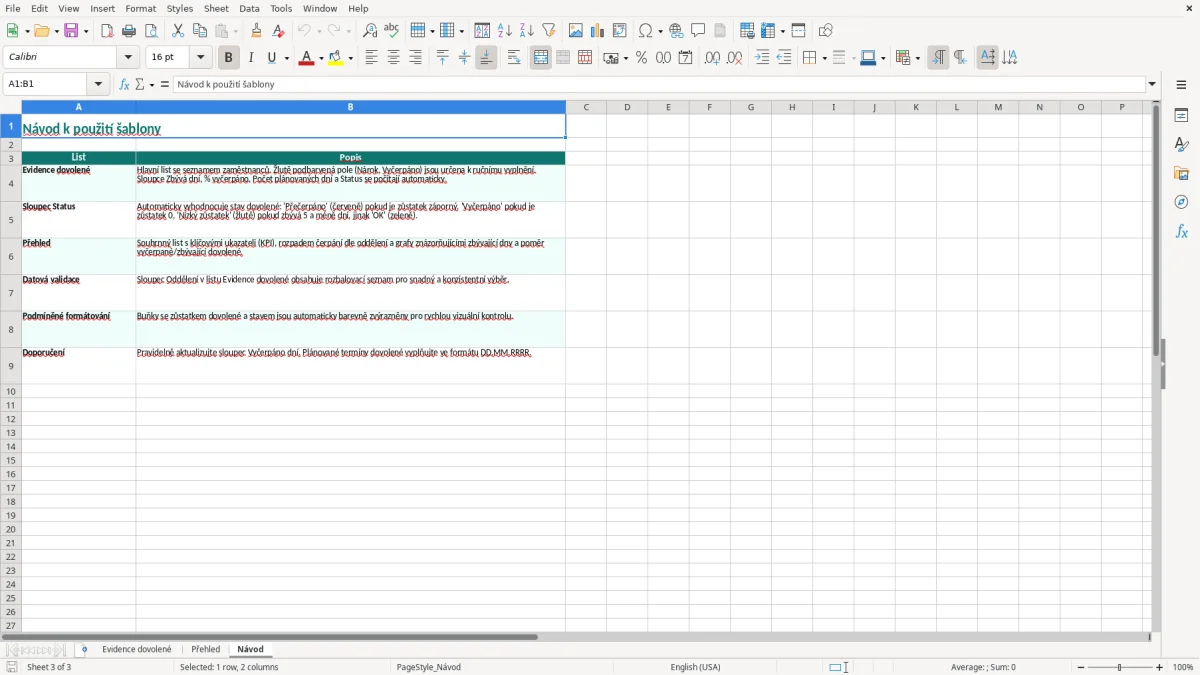The width and height of the screenshot is (1200, 675).
Task: Open Find & Replace icon
Action: 370,31
